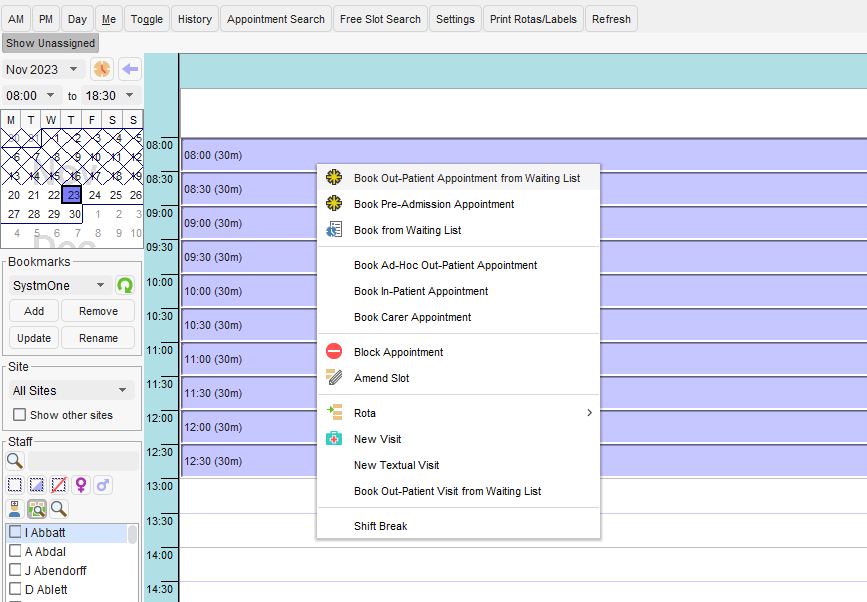Click into the staff search field
Image resolution: width=867 pixels, height=602 pixels.
pyautogui.click(x=83, y=460)
